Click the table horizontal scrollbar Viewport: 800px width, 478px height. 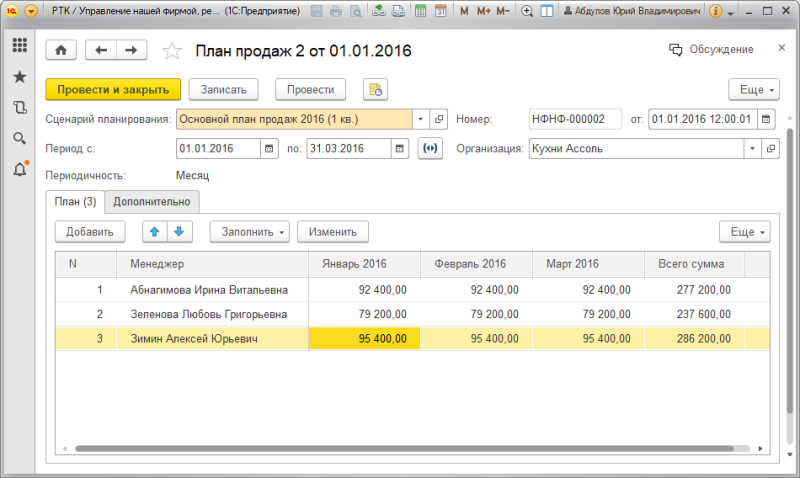[405, 448]
